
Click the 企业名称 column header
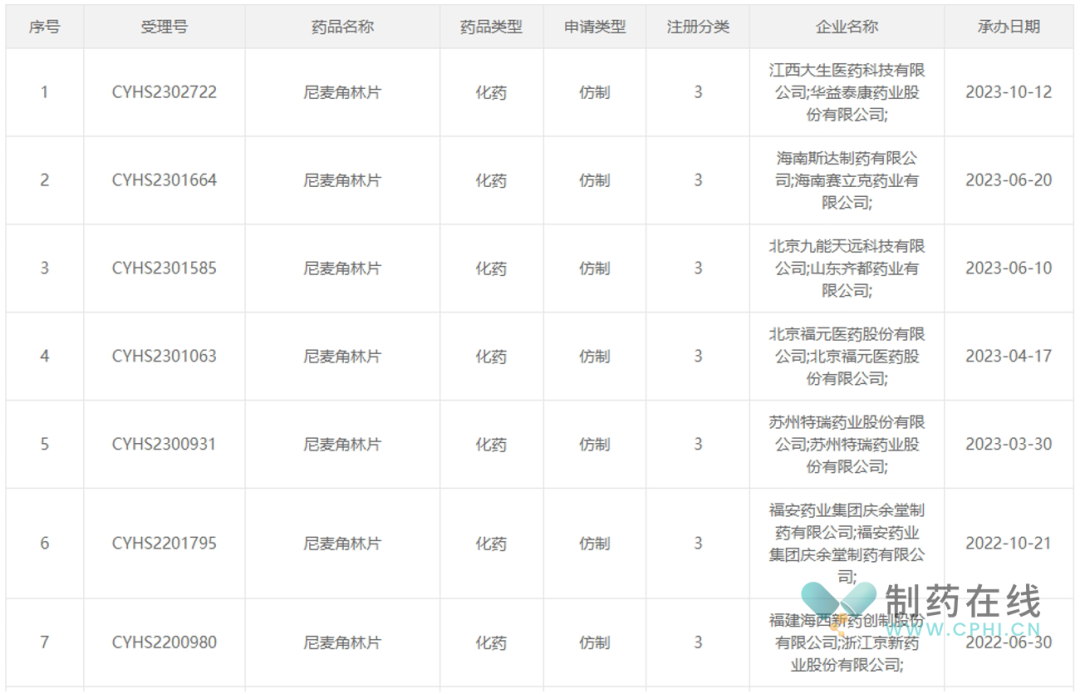[846, 27]
